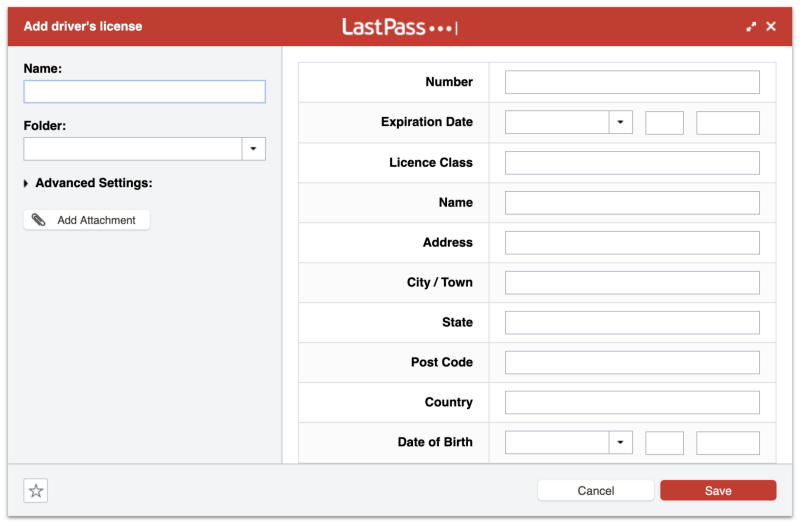The width and height of the screenshot is (800, 525).
Task: Click the paperclip attachment icon
Action: [x=38, y=220]
